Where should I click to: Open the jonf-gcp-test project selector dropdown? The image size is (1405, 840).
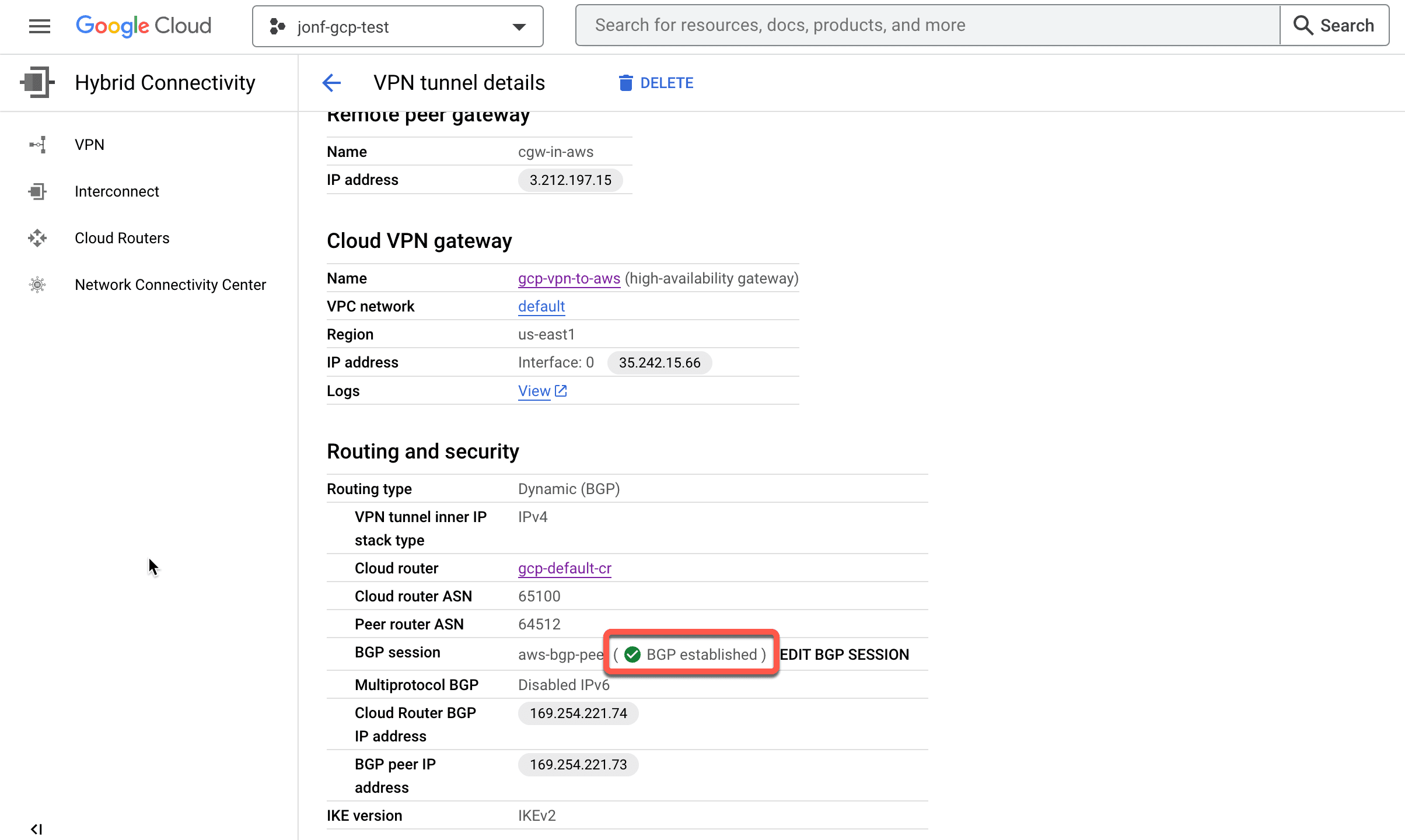(398, 26)
